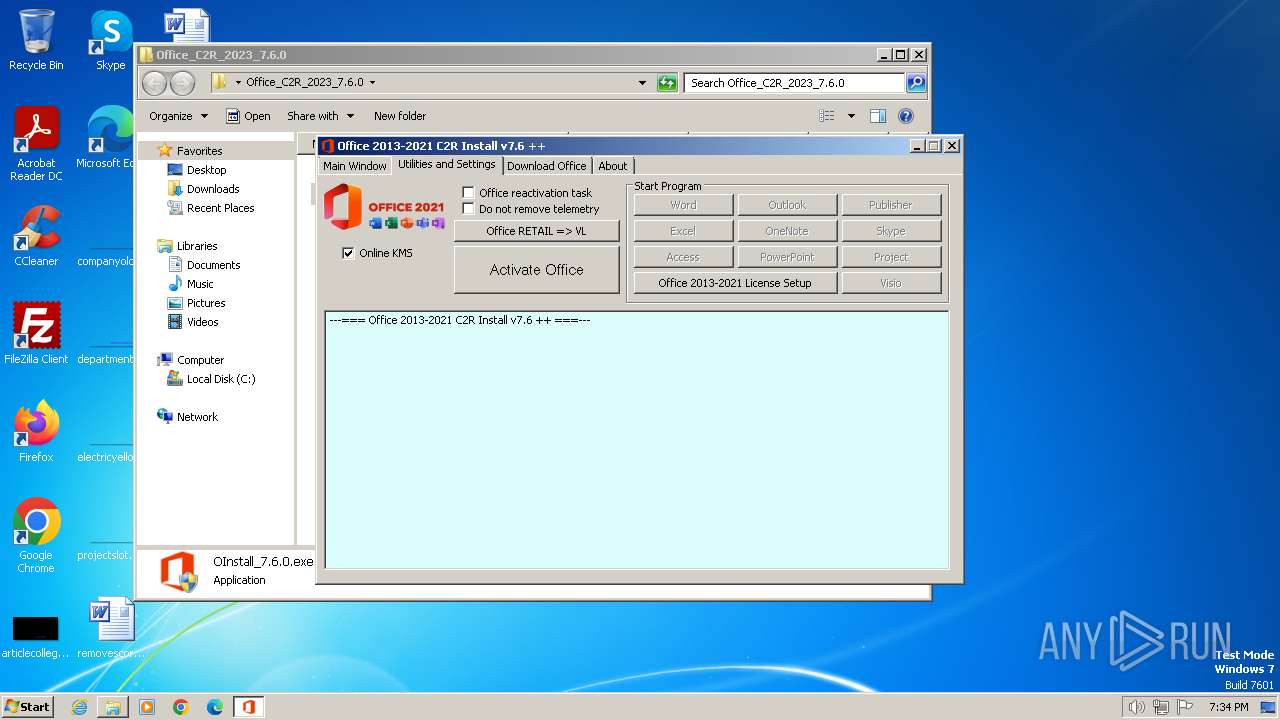Open the Recycle Bin desktop icon
The width and height of the screenshot is (1280, 720).
point(36,40)
